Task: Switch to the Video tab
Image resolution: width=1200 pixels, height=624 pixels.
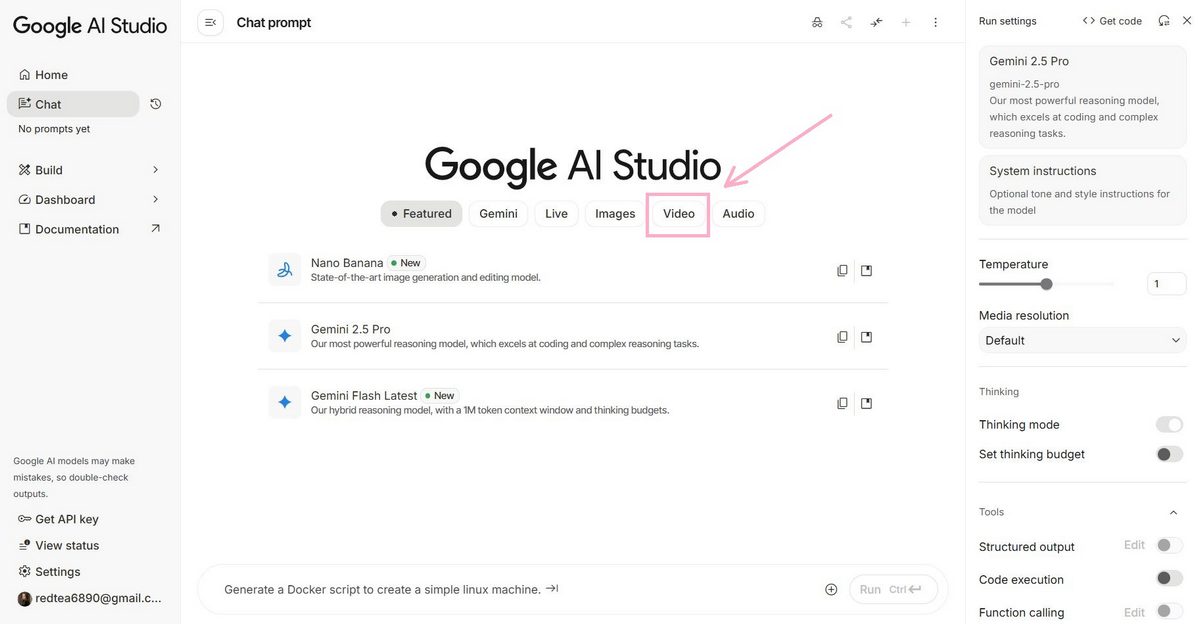Action: 678,214
